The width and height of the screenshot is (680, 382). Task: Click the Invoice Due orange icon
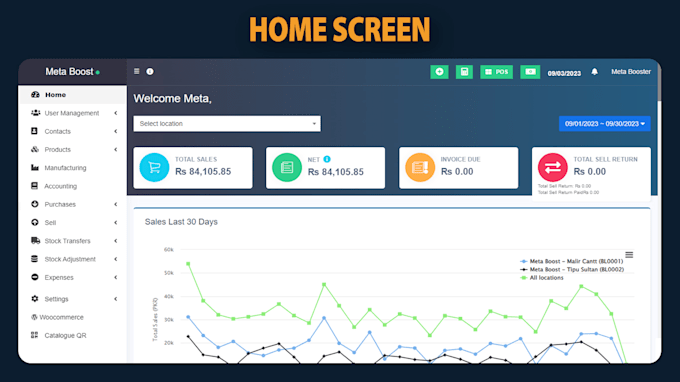[420, 167]
